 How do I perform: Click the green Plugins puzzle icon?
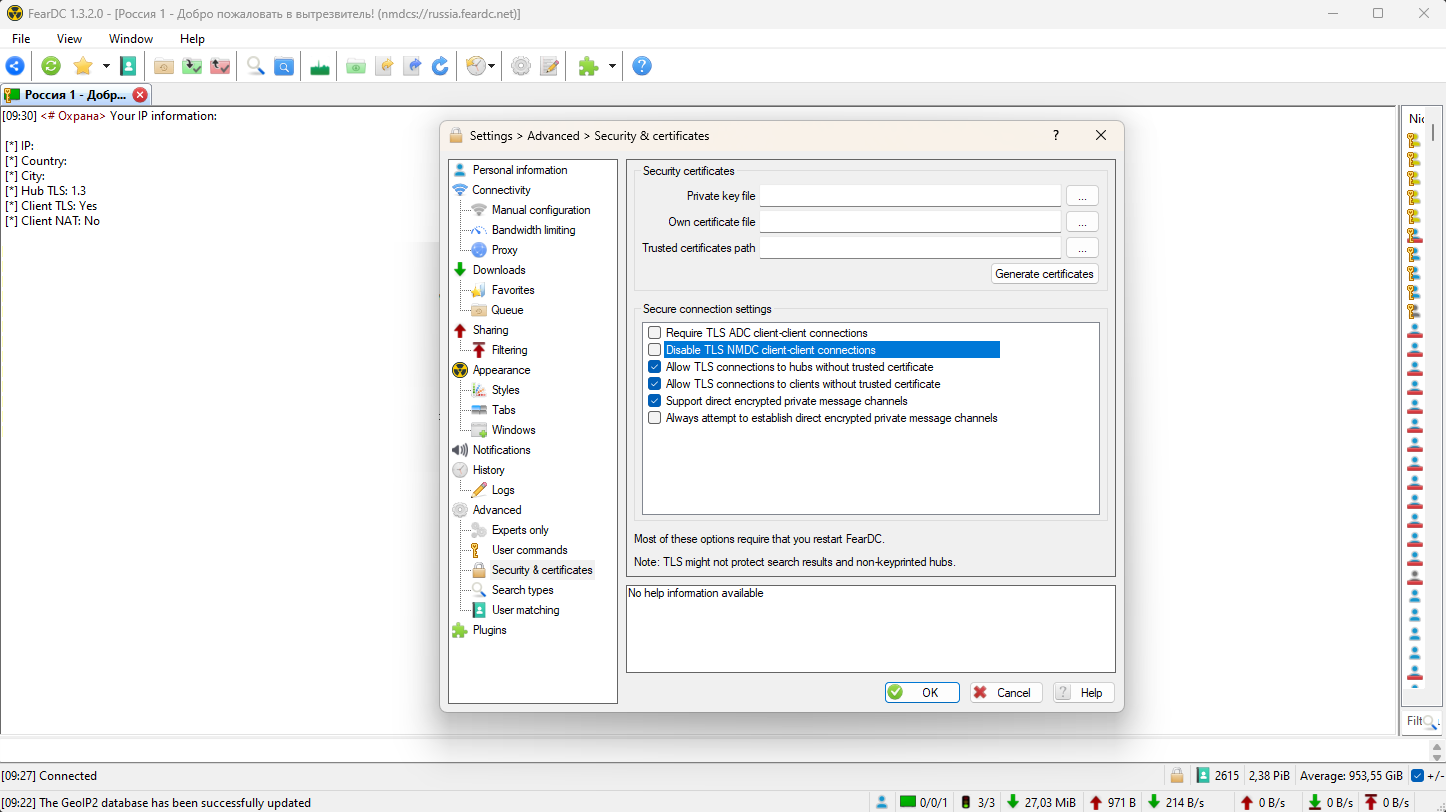tap(589, 66)
